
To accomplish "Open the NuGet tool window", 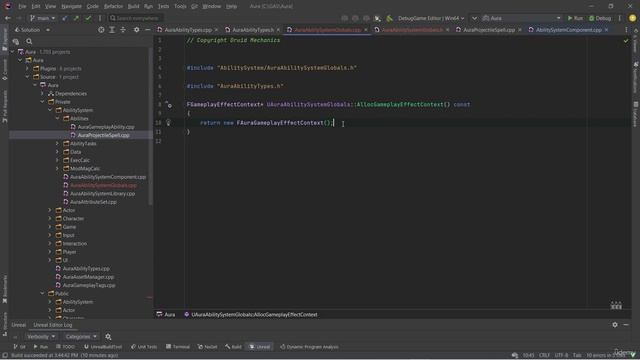I will 207,347.
